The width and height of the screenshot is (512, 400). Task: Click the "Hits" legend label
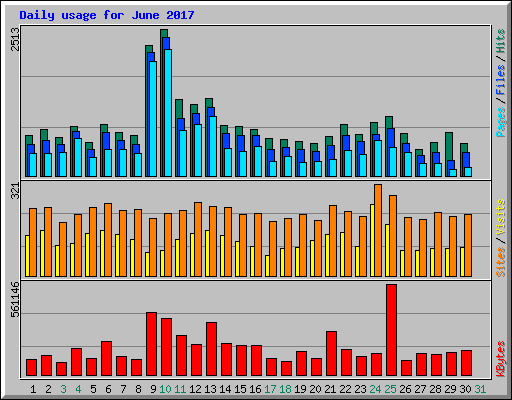[501, 41]
